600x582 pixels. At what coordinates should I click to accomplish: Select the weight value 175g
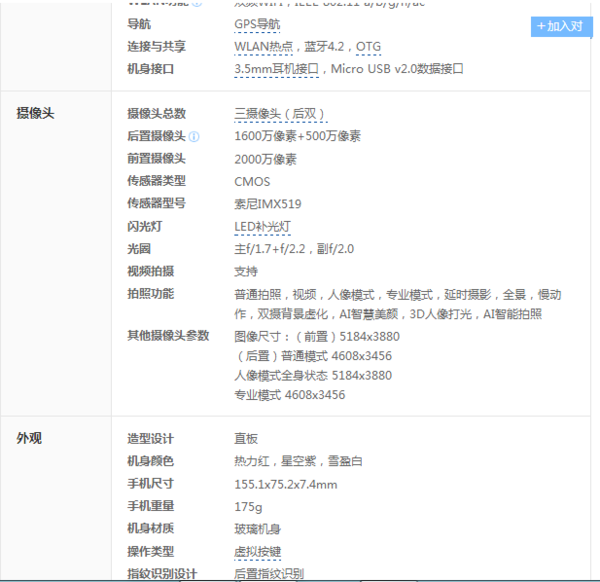click(x=248, y=507)
